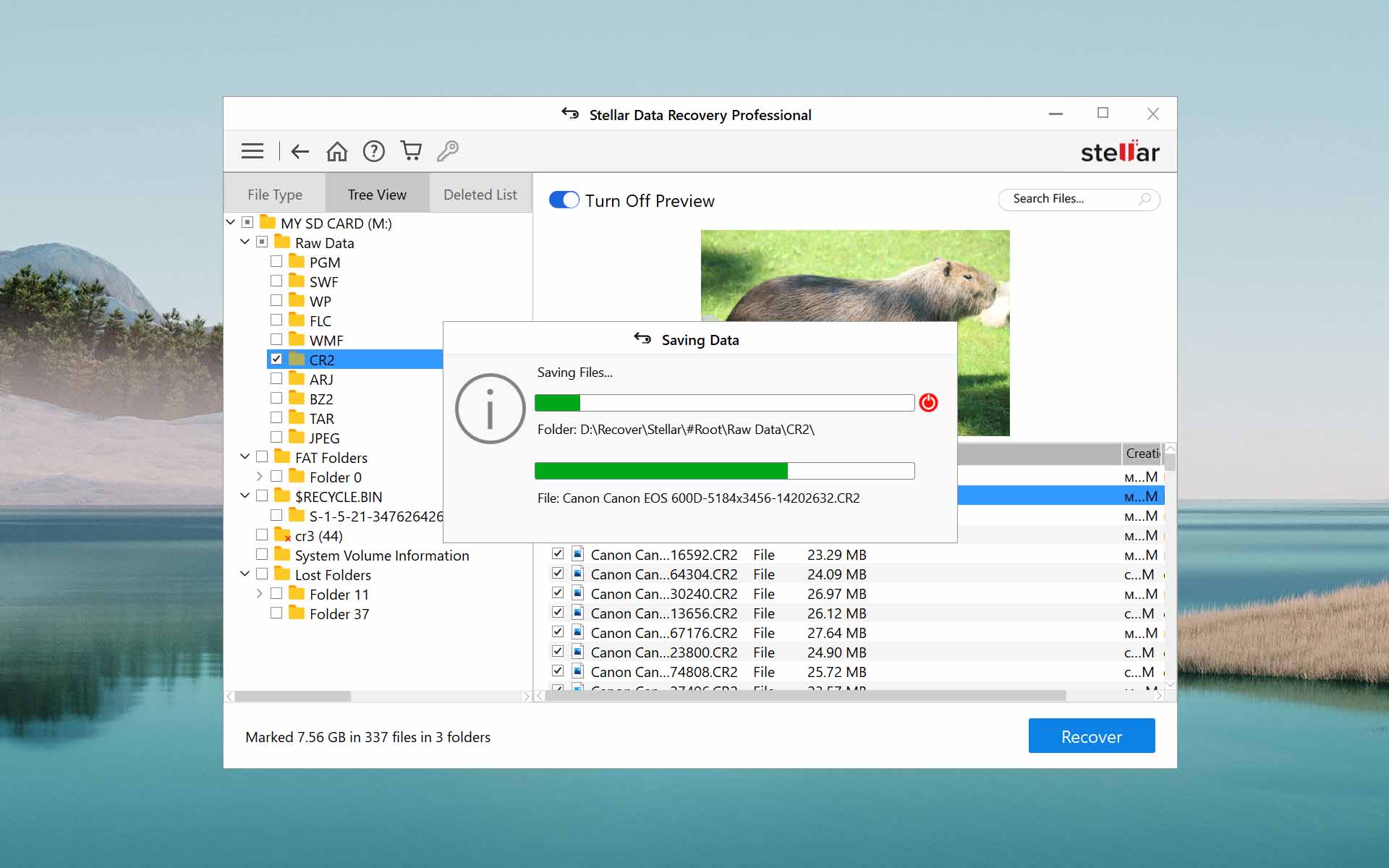Click the help question mark icon
1389x868 pixels.
coord(373,151)
